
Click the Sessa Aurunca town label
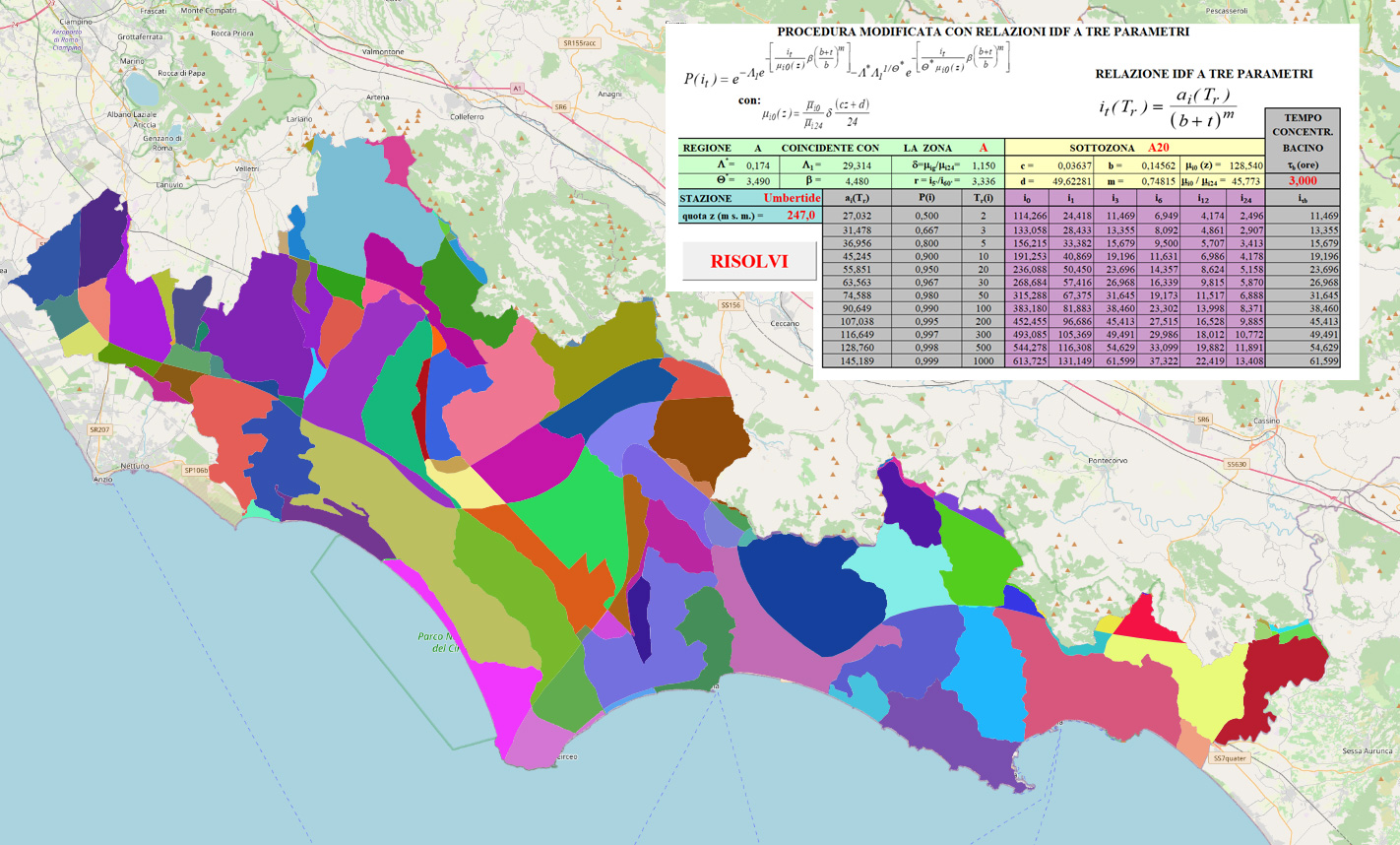tap(1367, 751)
